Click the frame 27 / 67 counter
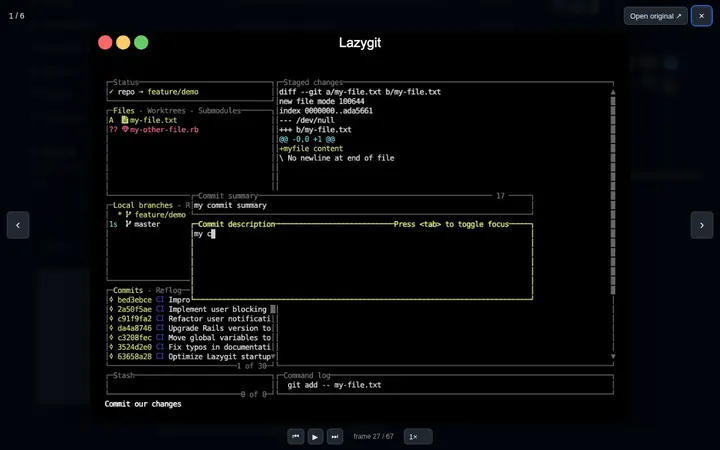The width and height of the screenshot is (720, 450). coord(373,436)
